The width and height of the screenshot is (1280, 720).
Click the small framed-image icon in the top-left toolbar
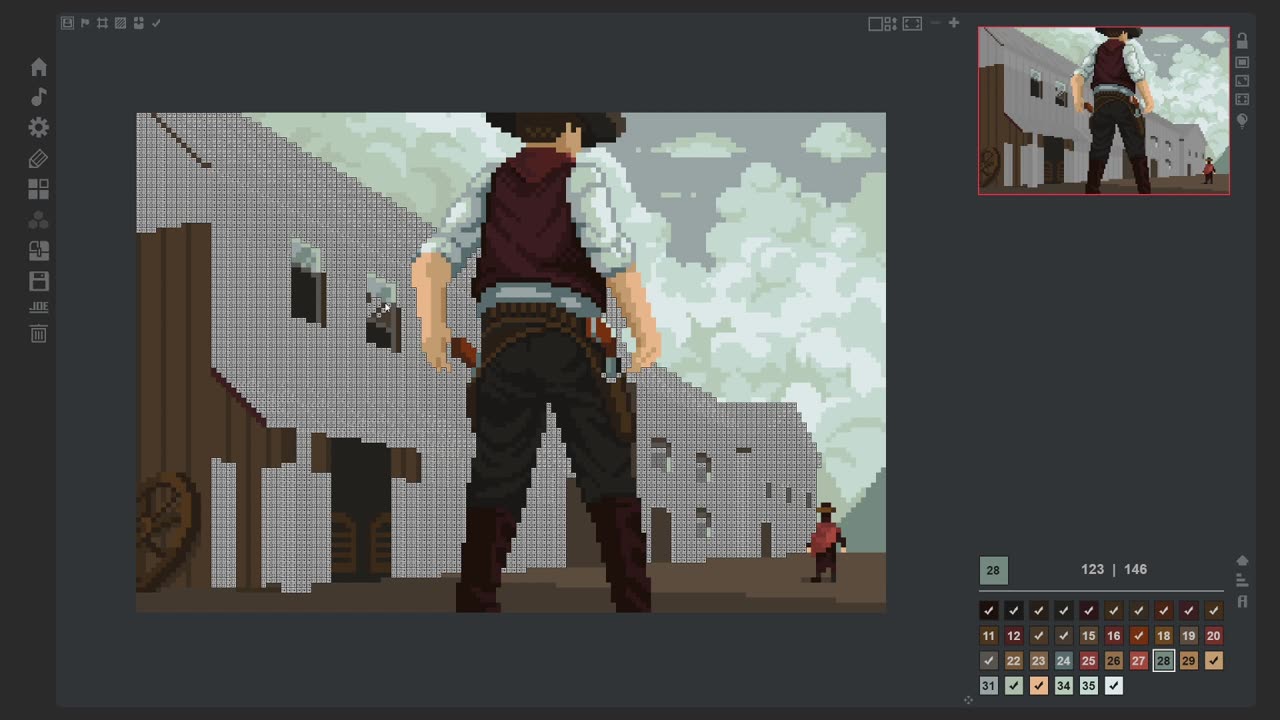click(67, 23)
